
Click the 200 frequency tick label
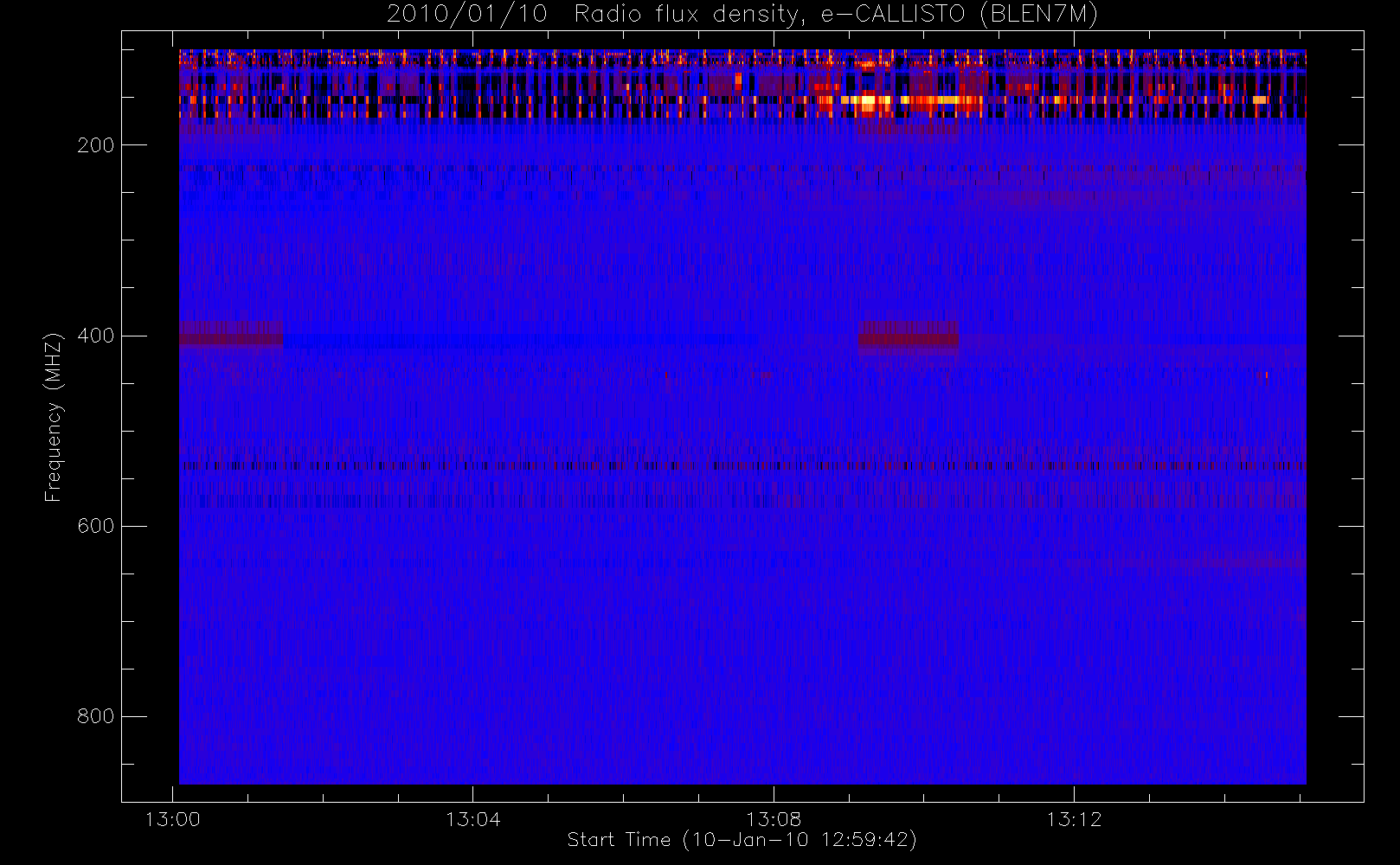coord(95,145)
